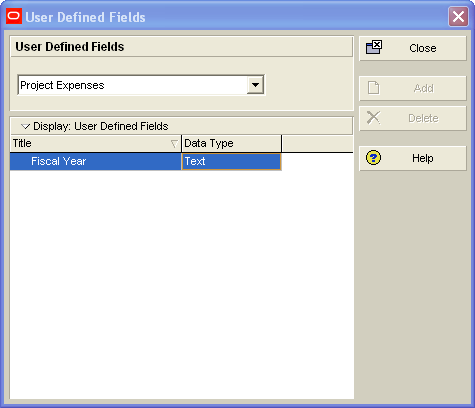This screenshot has width=475, height=408.
Task: Sort by the Data Type column header
Action: (x=232, y=143)
